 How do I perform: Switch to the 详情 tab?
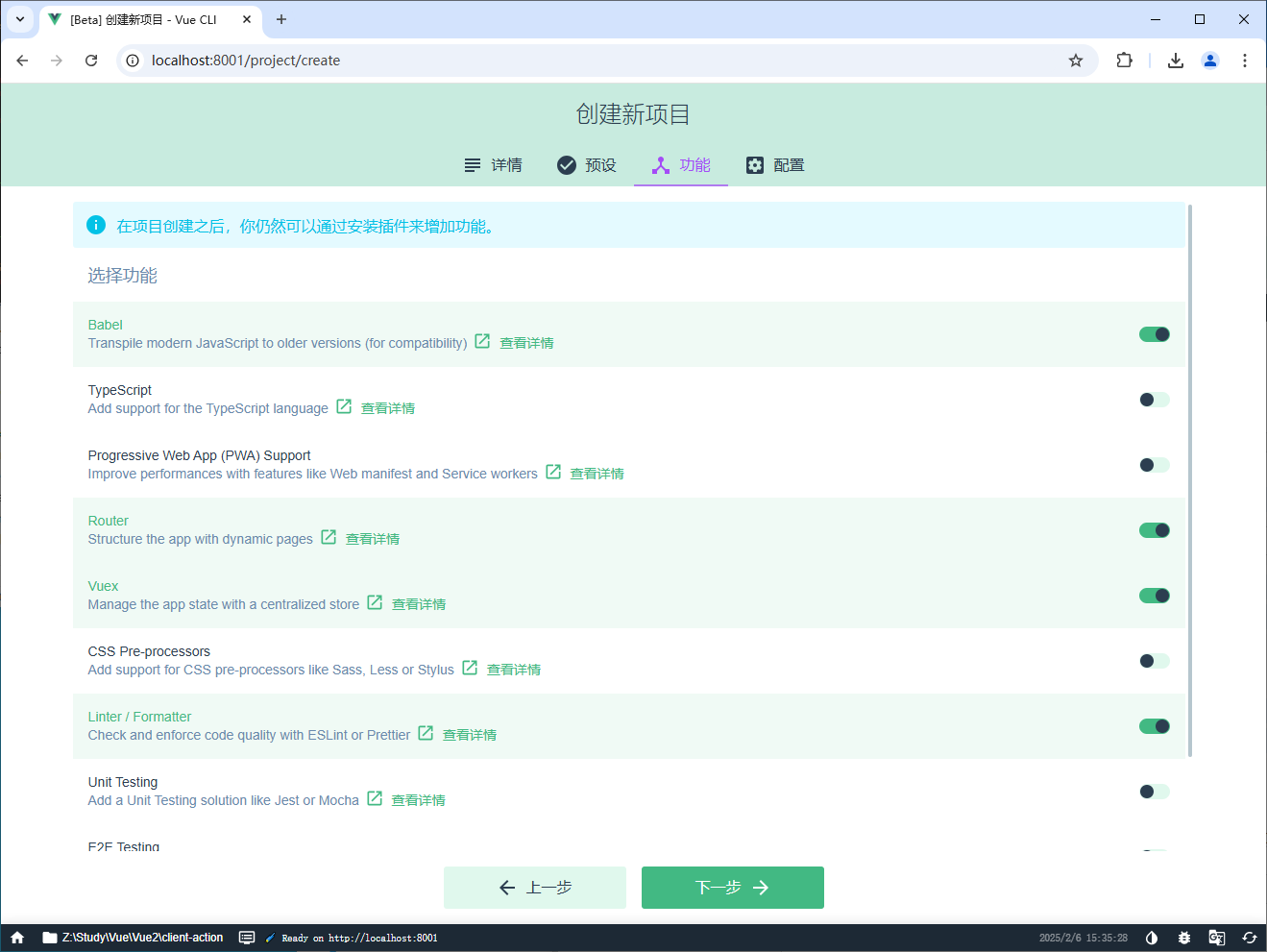tap(493, 165)
